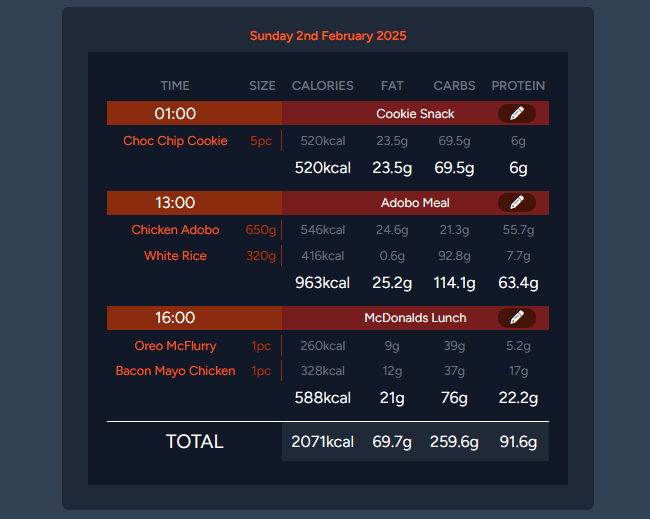This screenshot has width=650, height=519.
Task: Open the Choc Chip Cookie food entry
Action: 175,141
